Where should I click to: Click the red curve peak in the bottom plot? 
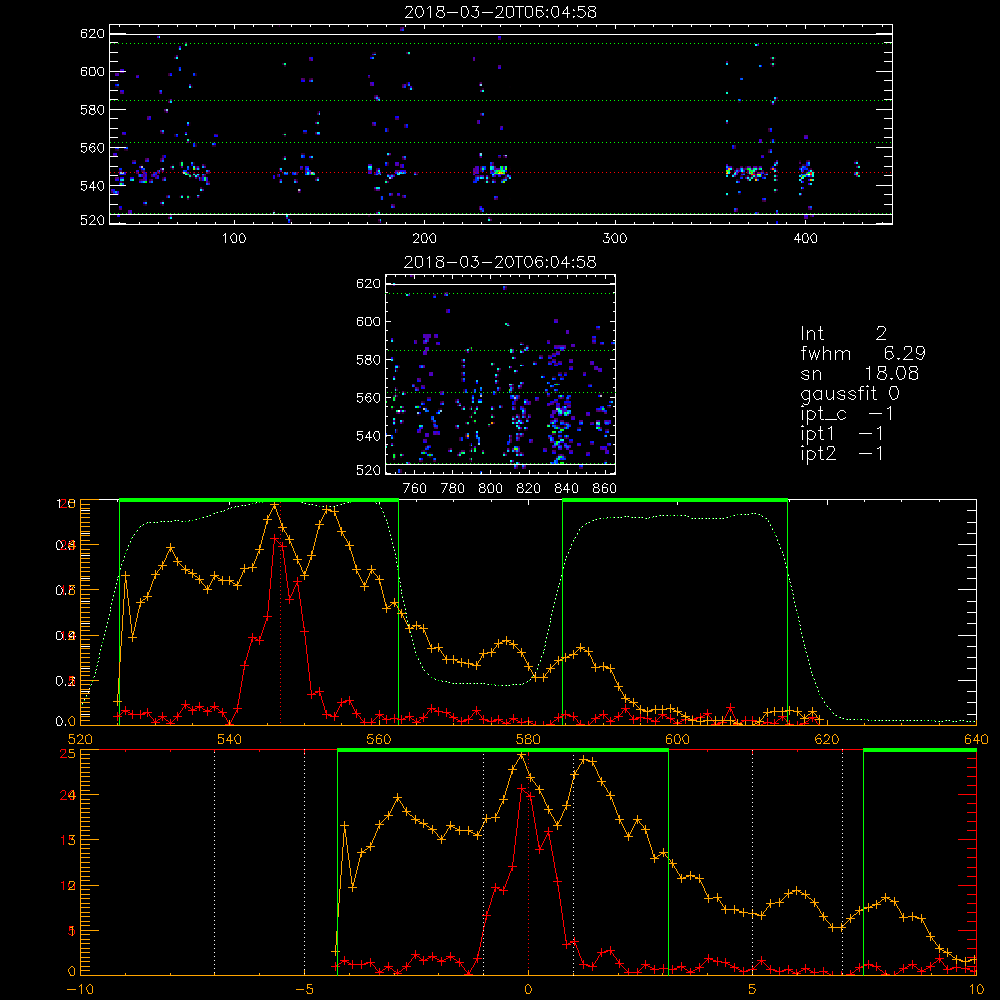pyautogui.click(x=522, y=788)
